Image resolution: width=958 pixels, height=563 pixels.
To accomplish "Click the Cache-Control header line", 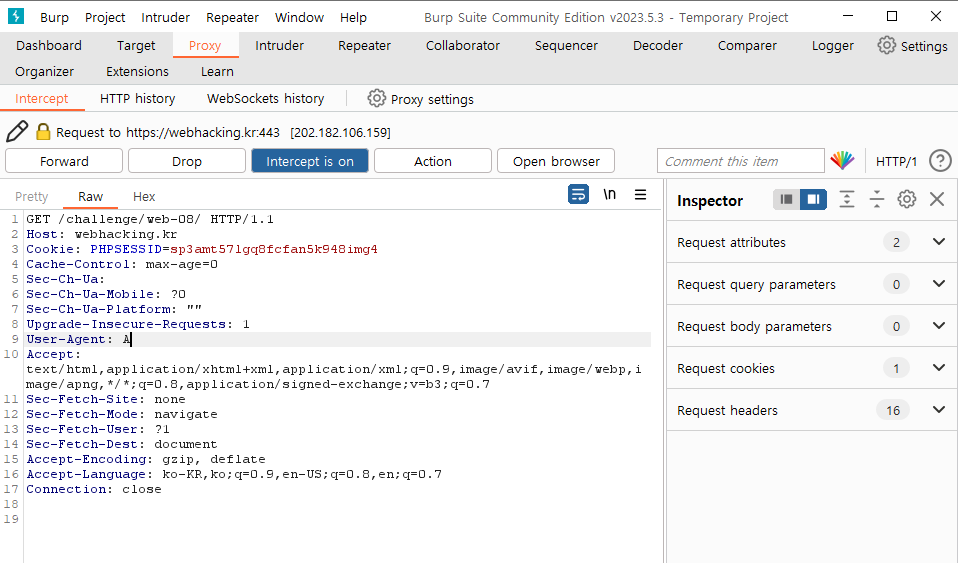I will (x=122, y=264).
